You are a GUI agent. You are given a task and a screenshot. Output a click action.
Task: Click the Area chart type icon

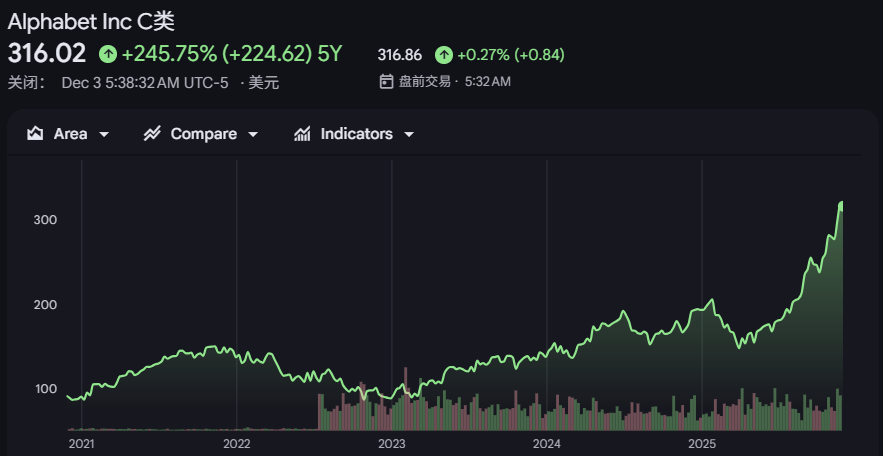point(35,134)
